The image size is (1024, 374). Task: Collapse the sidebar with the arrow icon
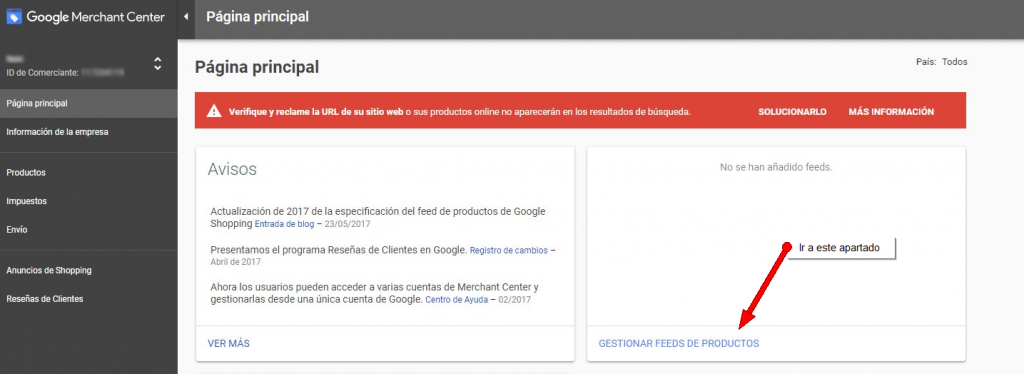186,17
